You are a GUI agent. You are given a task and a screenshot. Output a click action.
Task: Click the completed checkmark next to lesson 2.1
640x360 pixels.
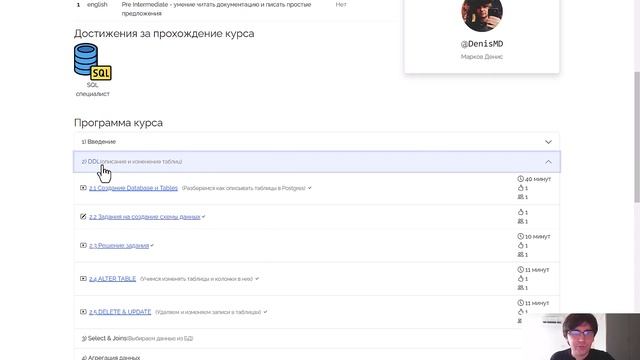(310, 188)
